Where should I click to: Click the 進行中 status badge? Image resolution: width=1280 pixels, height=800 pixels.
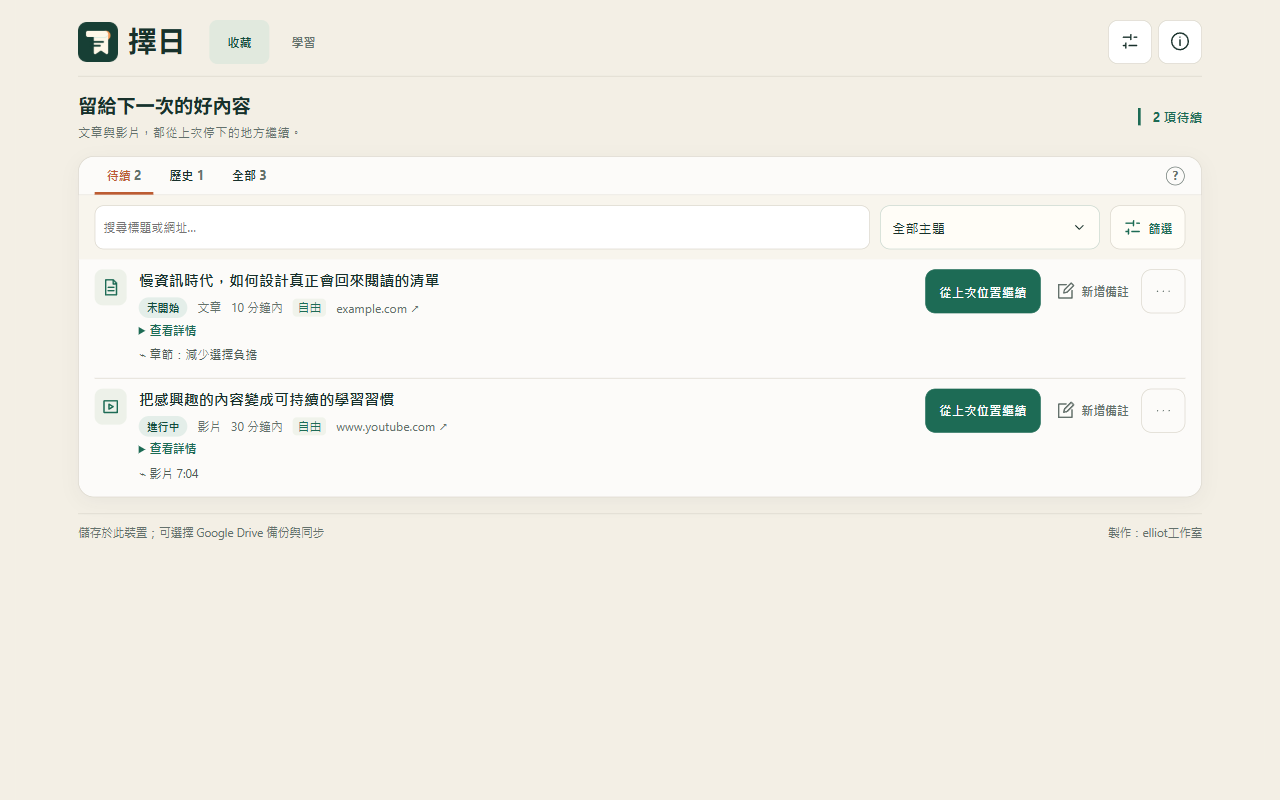pyautogui.click(x=163, y=427)
